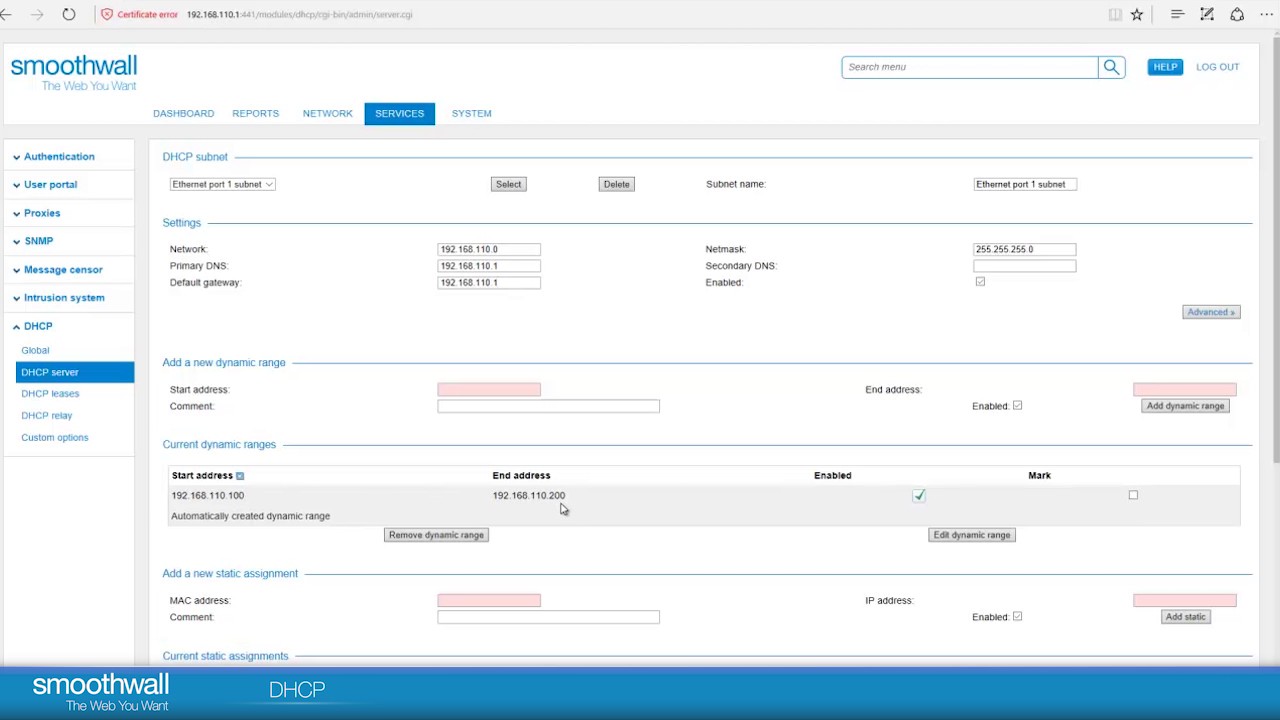
Task: Click the Add dynamic range button
Action: click(x=1185, y=406)
